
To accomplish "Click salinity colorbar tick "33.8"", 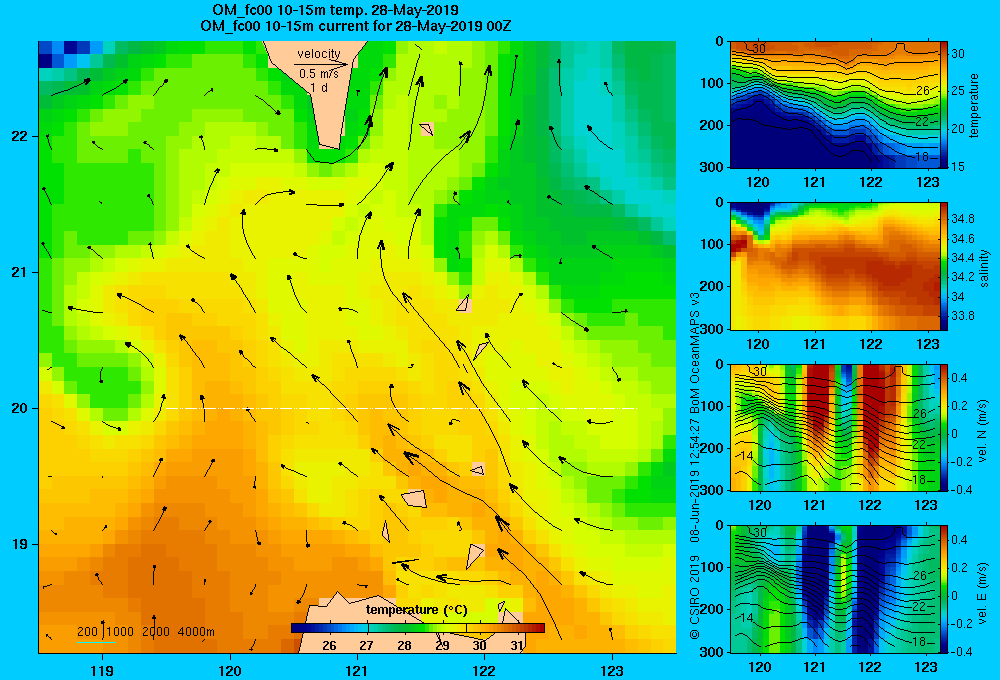I will pos(963,316).
